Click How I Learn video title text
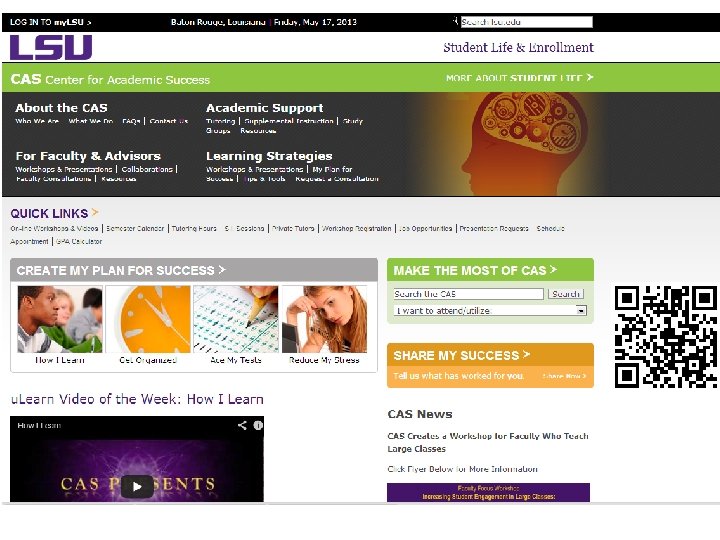The width and height of the screenshot is (720, 540). [39, 426]
